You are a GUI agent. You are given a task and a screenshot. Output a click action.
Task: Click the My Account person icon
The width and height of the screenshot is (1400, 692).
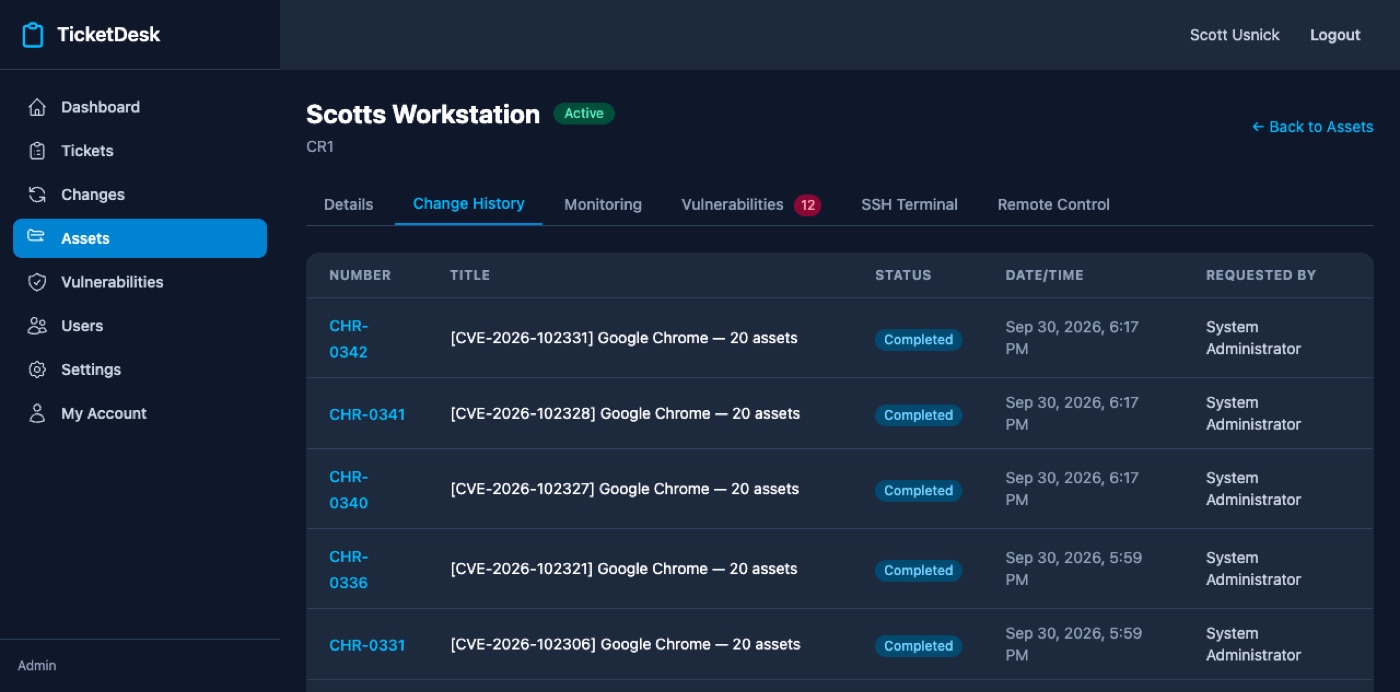37,413
